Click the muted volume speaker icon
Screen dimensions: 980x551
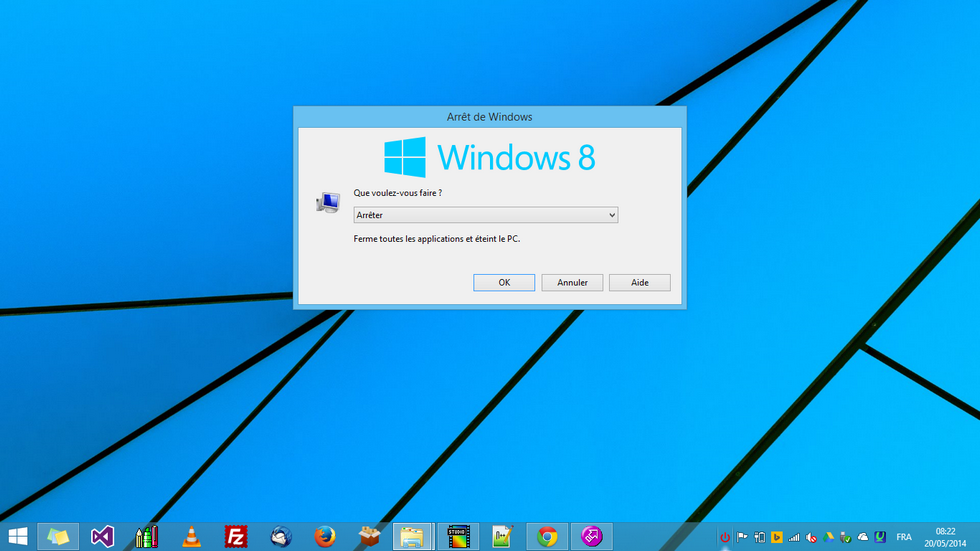point(811,537)
